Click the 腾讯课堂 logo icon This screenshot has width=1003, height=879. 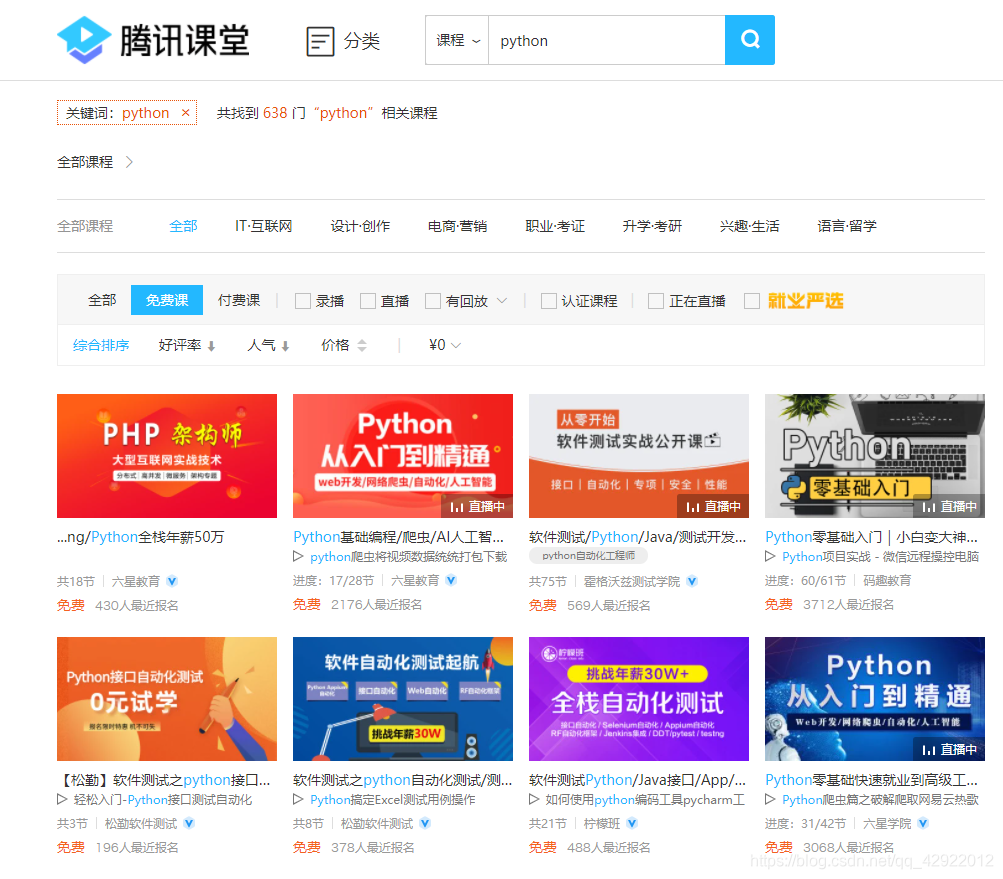pos(83,40)
